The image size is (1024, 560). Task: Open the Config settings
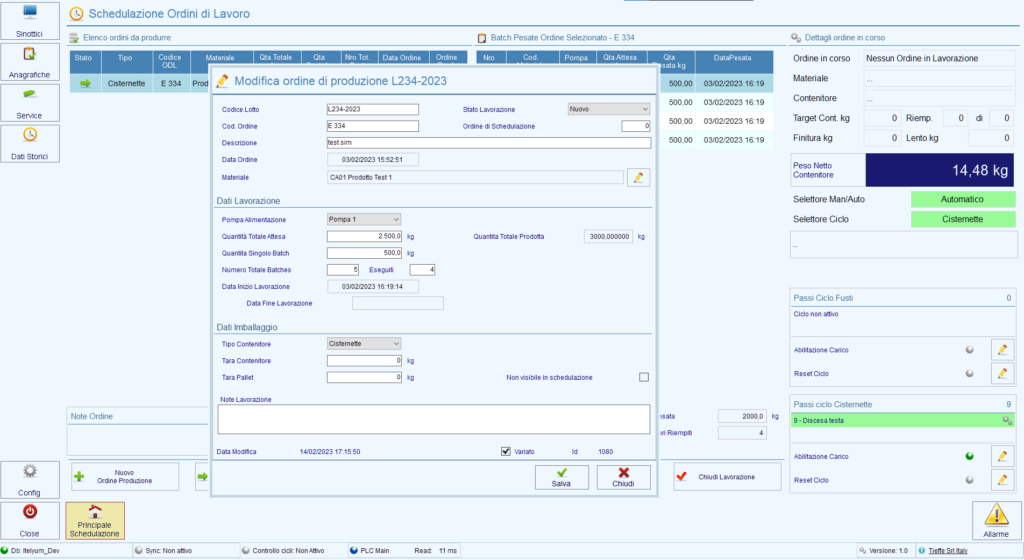click(29, 480)
